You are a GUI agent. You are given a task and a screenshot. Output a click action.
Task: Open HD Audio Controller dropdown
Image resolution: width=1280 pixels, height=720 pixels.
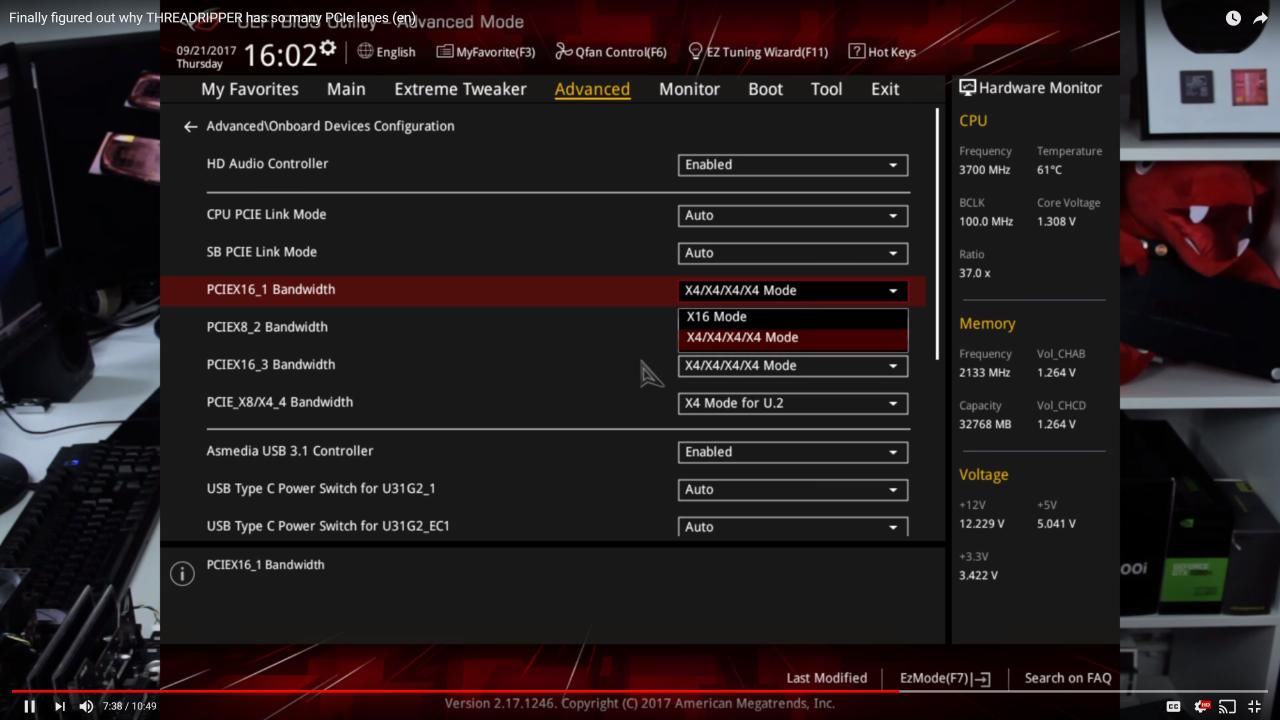[793, 165]
